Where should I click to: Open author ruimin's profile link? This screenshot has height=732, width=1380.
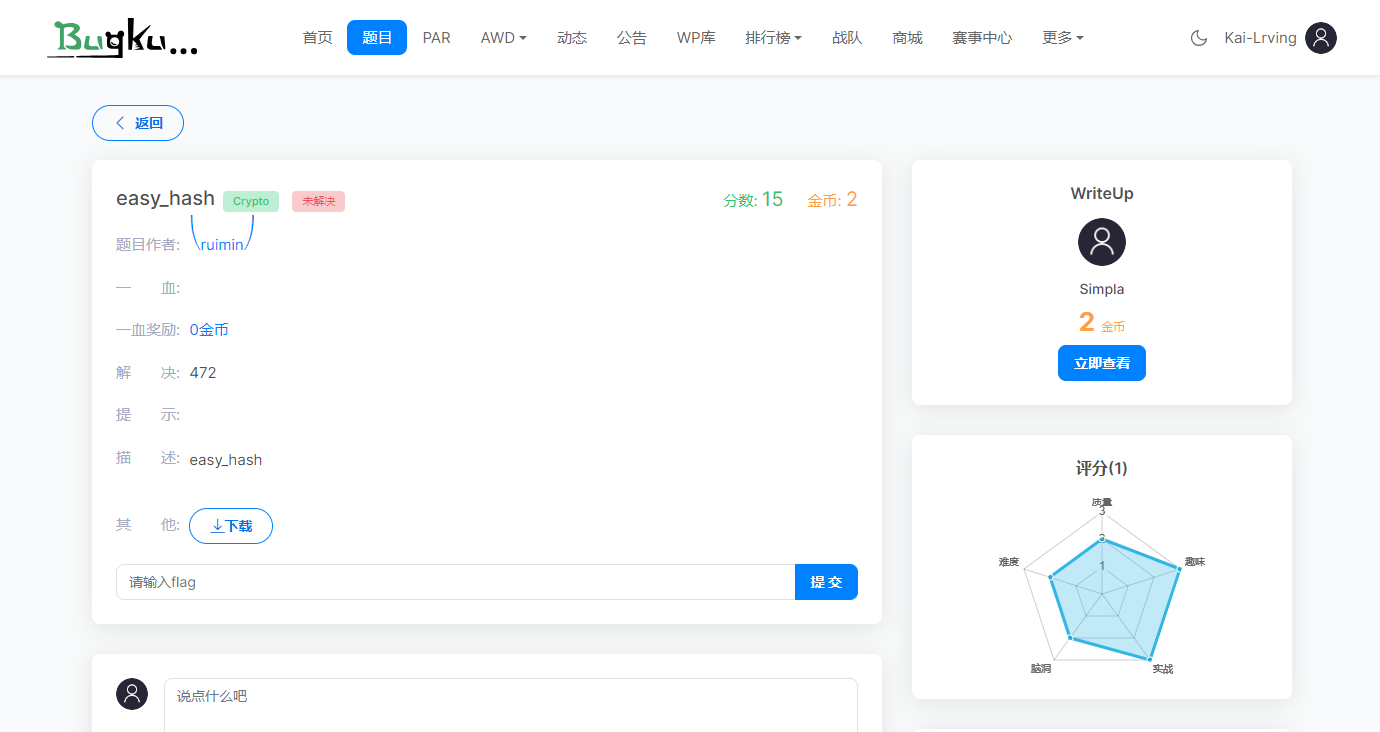point(222,243)
